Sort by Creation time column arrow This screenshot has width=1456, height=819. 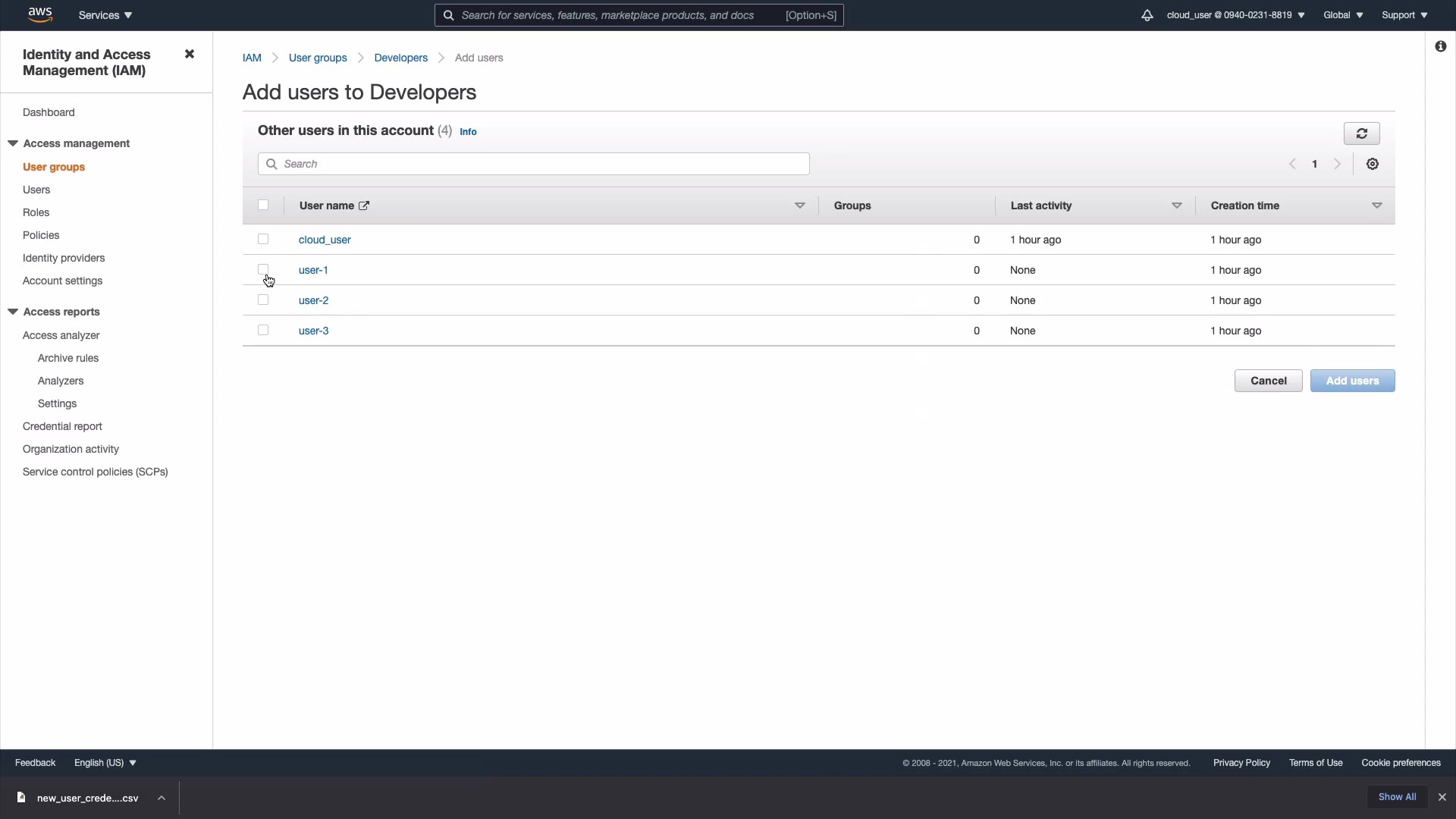1376,206
